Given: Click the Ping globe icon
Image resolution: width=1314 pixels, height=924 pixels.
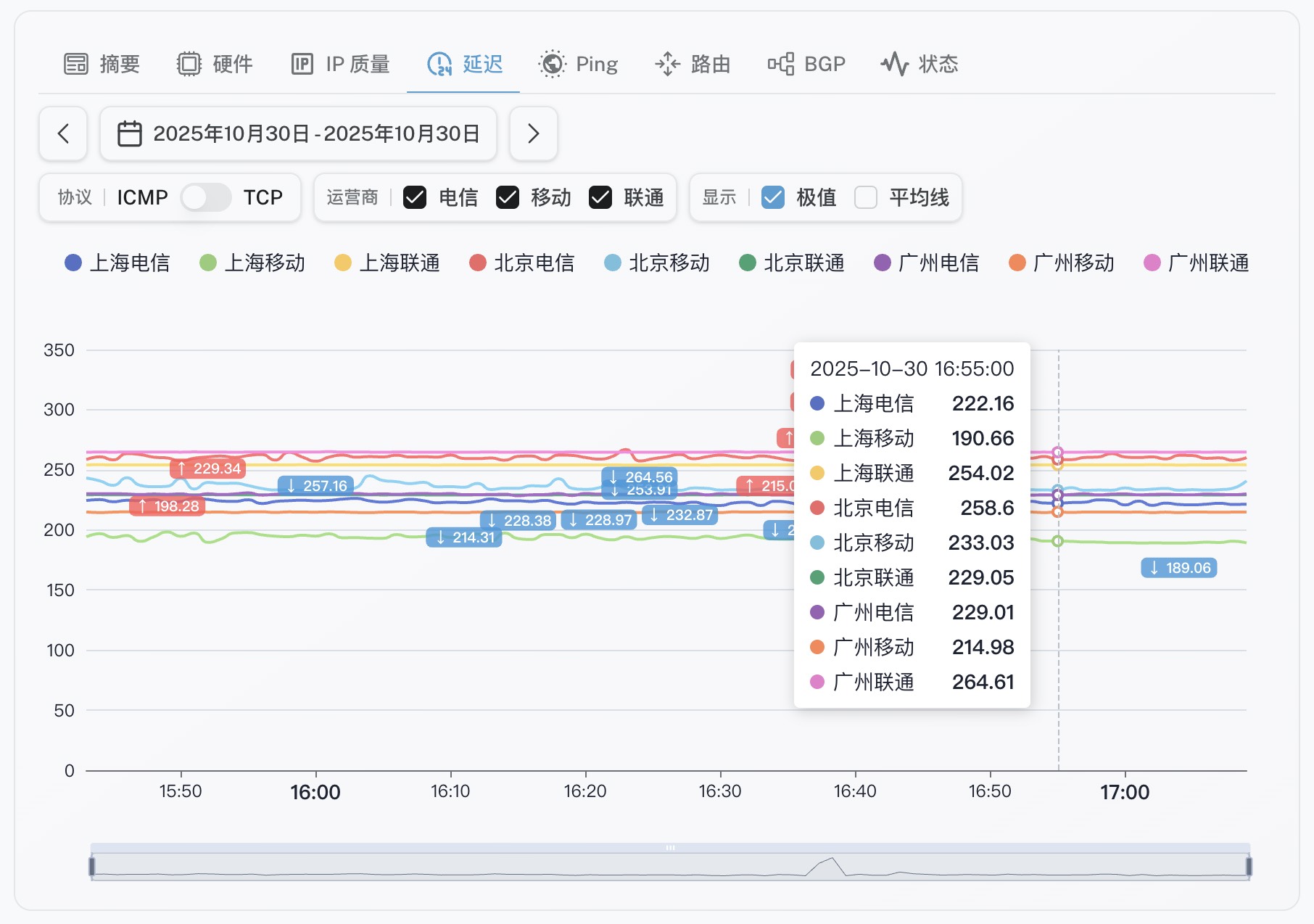Looking at the screenshot, I should click(552, 64).
